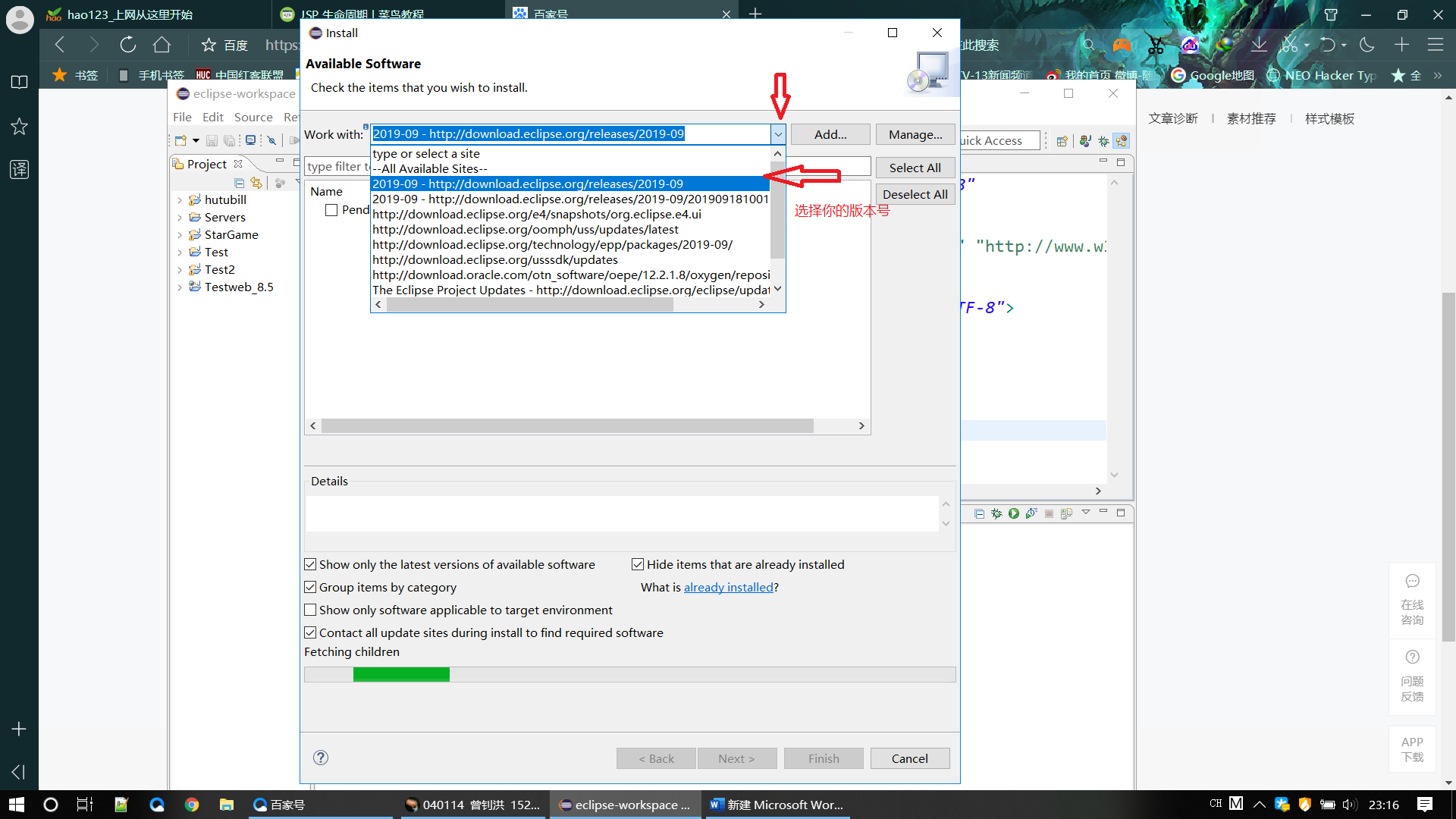1456x819 pixels.
Task: Click the Fetching children progress bar
Action: (629, 674)
